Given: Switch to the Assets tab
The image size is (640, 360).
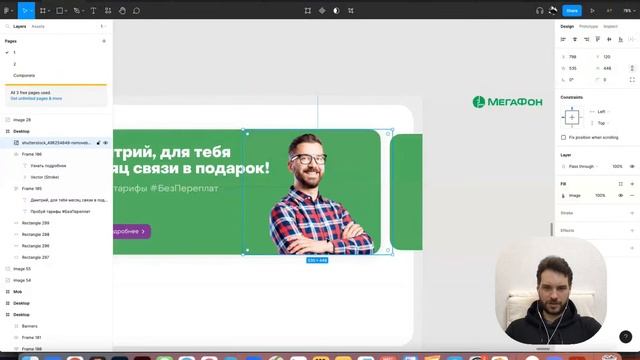Looking at the screenshot, I should 38,26.
